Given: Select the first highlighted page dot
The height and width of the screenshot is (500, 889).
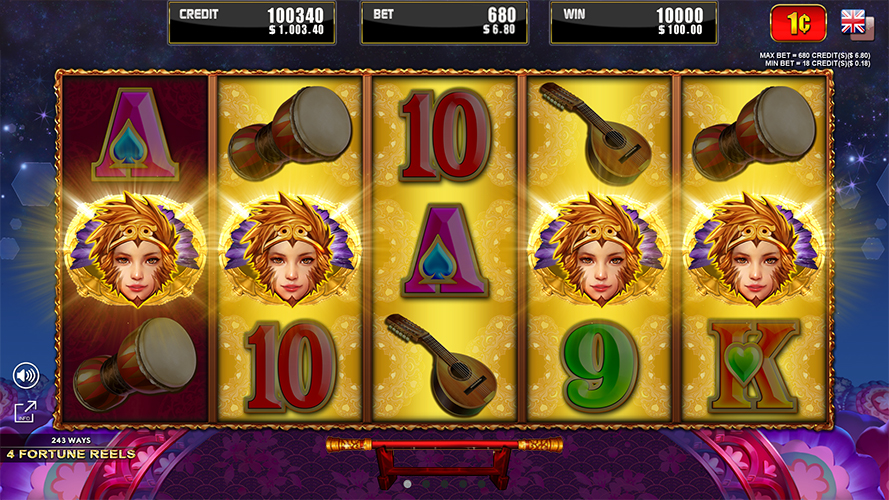Looking at the screenshot, I should 407,484.
